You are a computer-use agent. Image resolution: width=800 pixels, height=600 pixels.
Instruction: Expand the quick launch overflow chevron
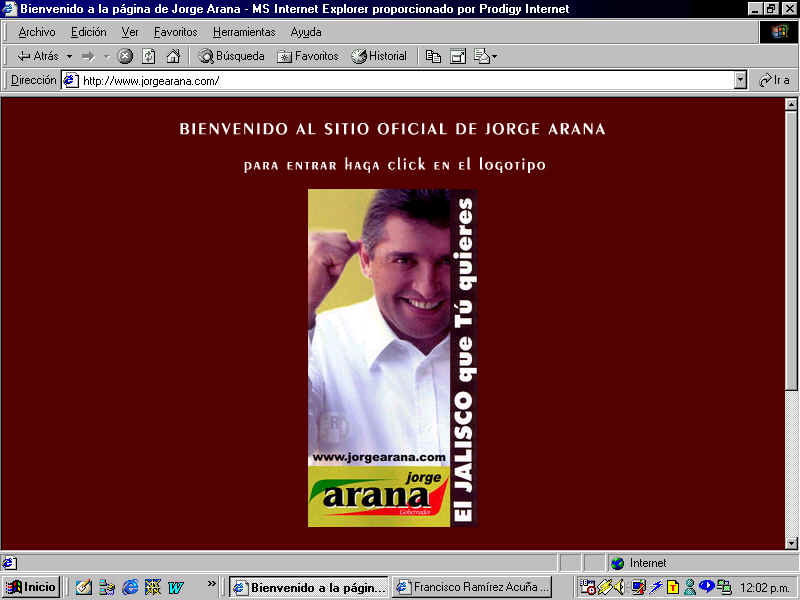(212, 584)
